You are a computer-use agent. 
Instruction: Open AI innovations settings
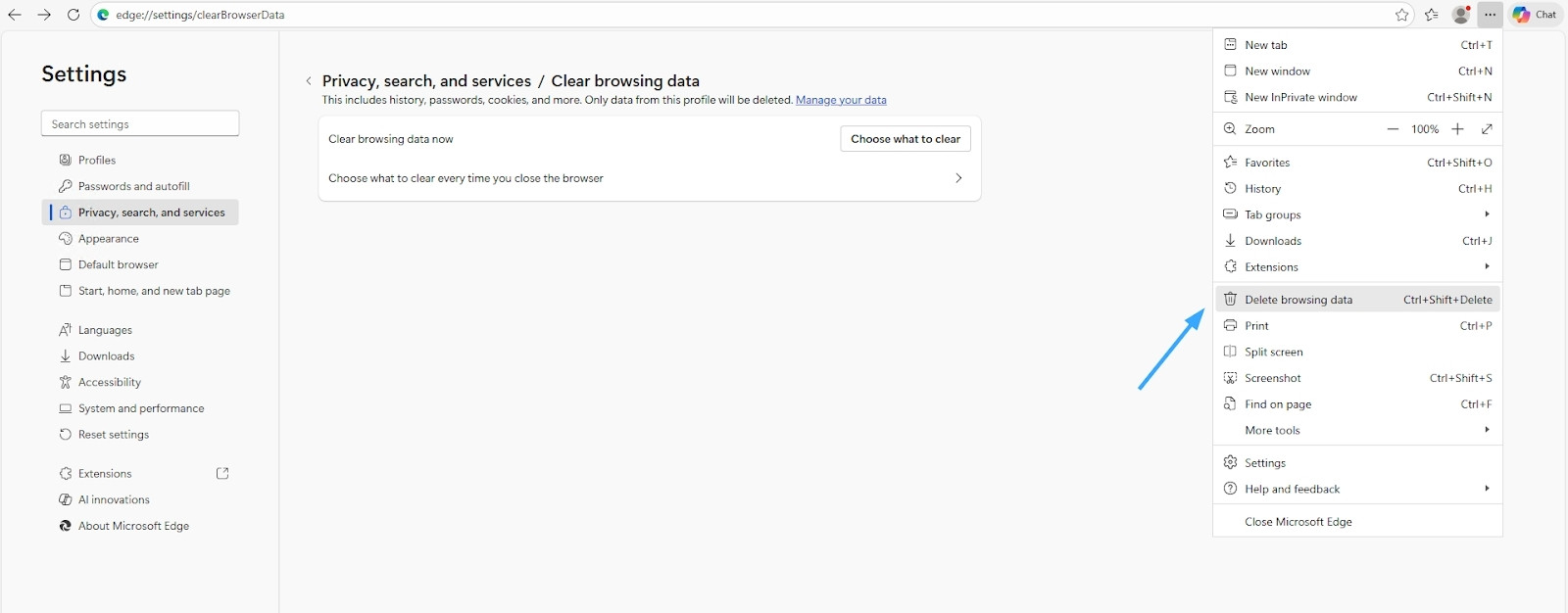(x=140, y=499)
